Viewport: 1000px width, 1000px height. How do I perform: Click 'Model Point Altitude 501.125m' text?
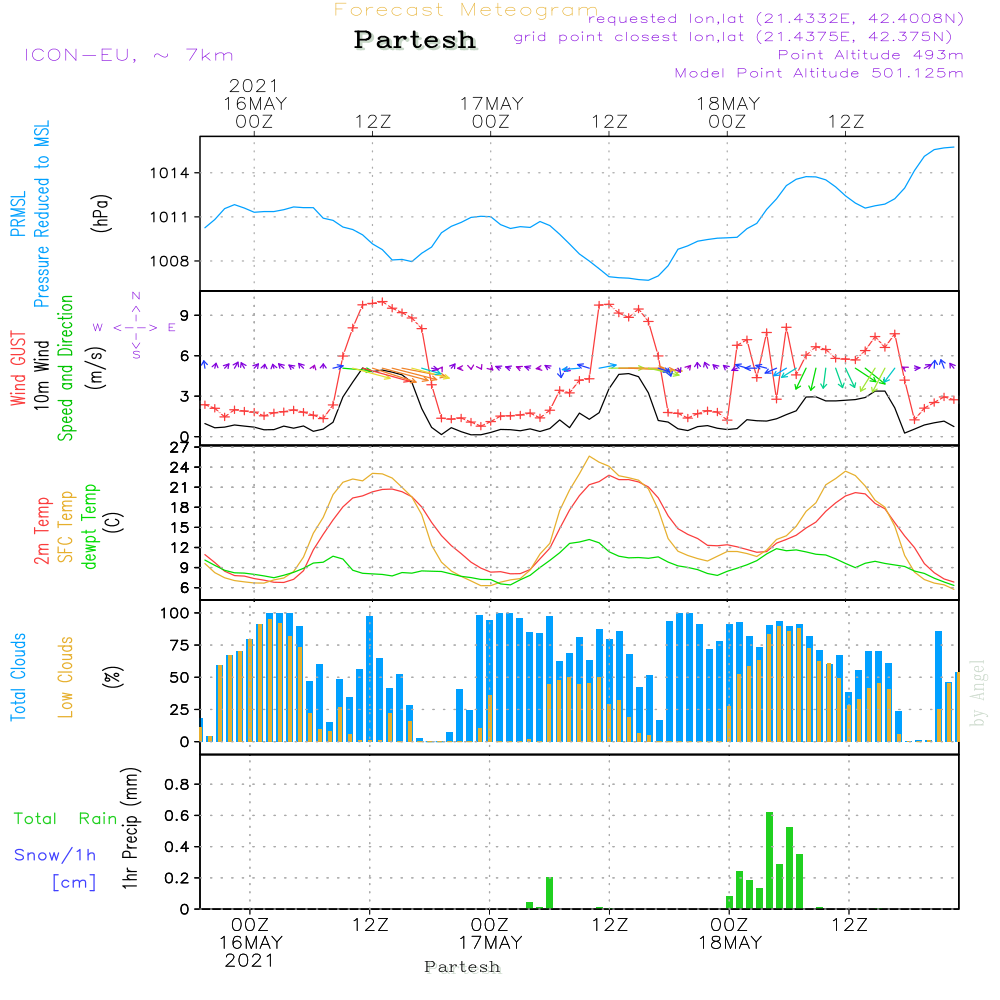pos(819,73)
